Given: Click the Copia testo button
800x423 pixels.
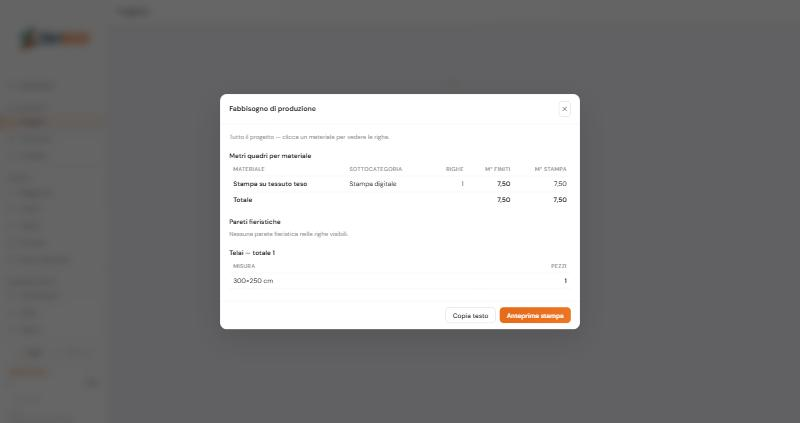Looking at the screenshot, I should point(470,315).
